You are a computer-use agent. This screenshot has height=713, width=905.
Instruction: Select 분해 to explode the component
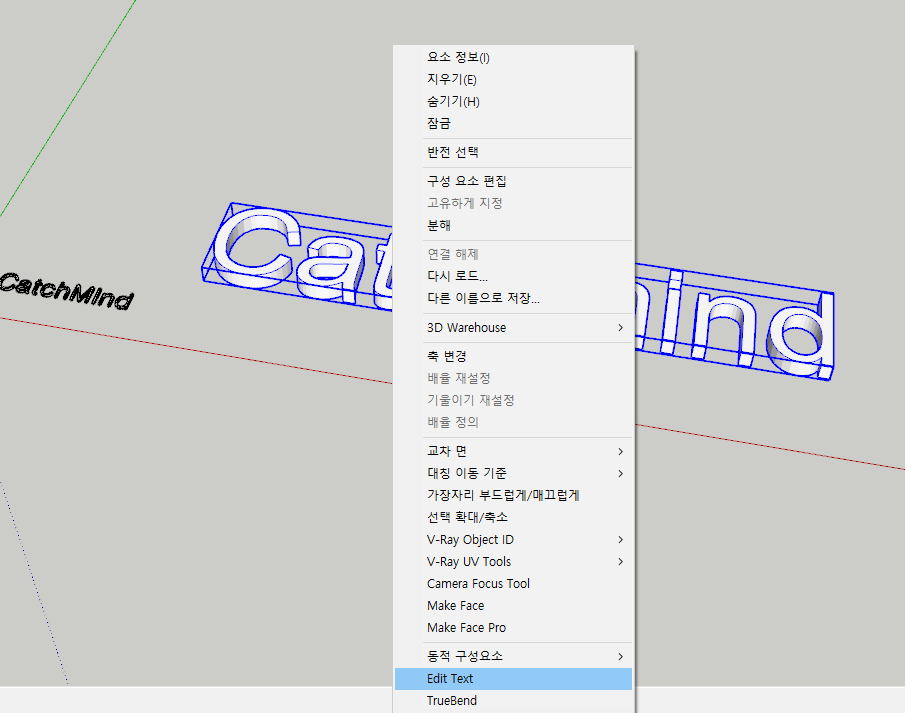[x=513, y=225]
